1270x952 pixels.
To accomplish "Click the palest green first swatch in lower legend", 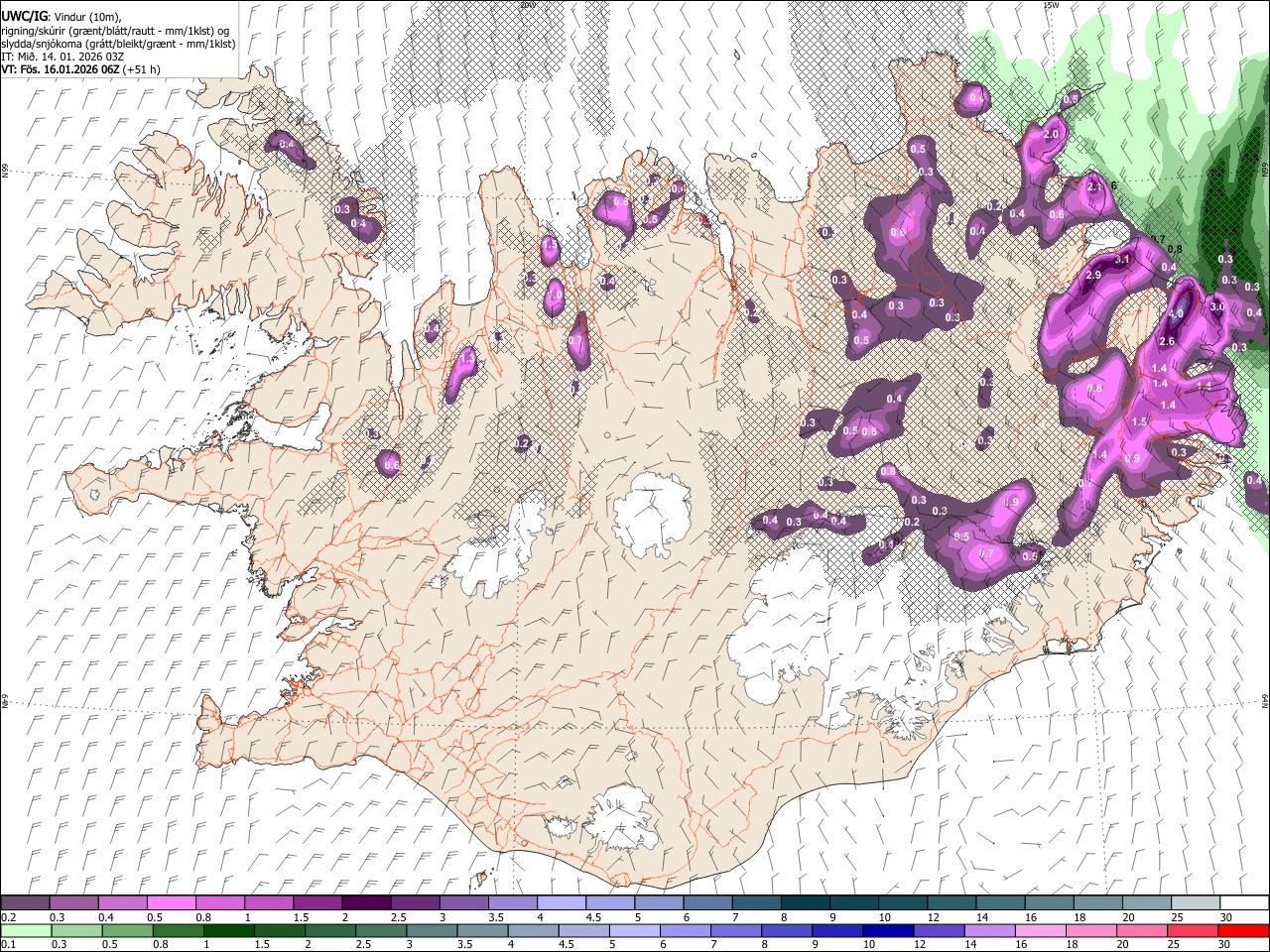I will (x=26, y=930).
